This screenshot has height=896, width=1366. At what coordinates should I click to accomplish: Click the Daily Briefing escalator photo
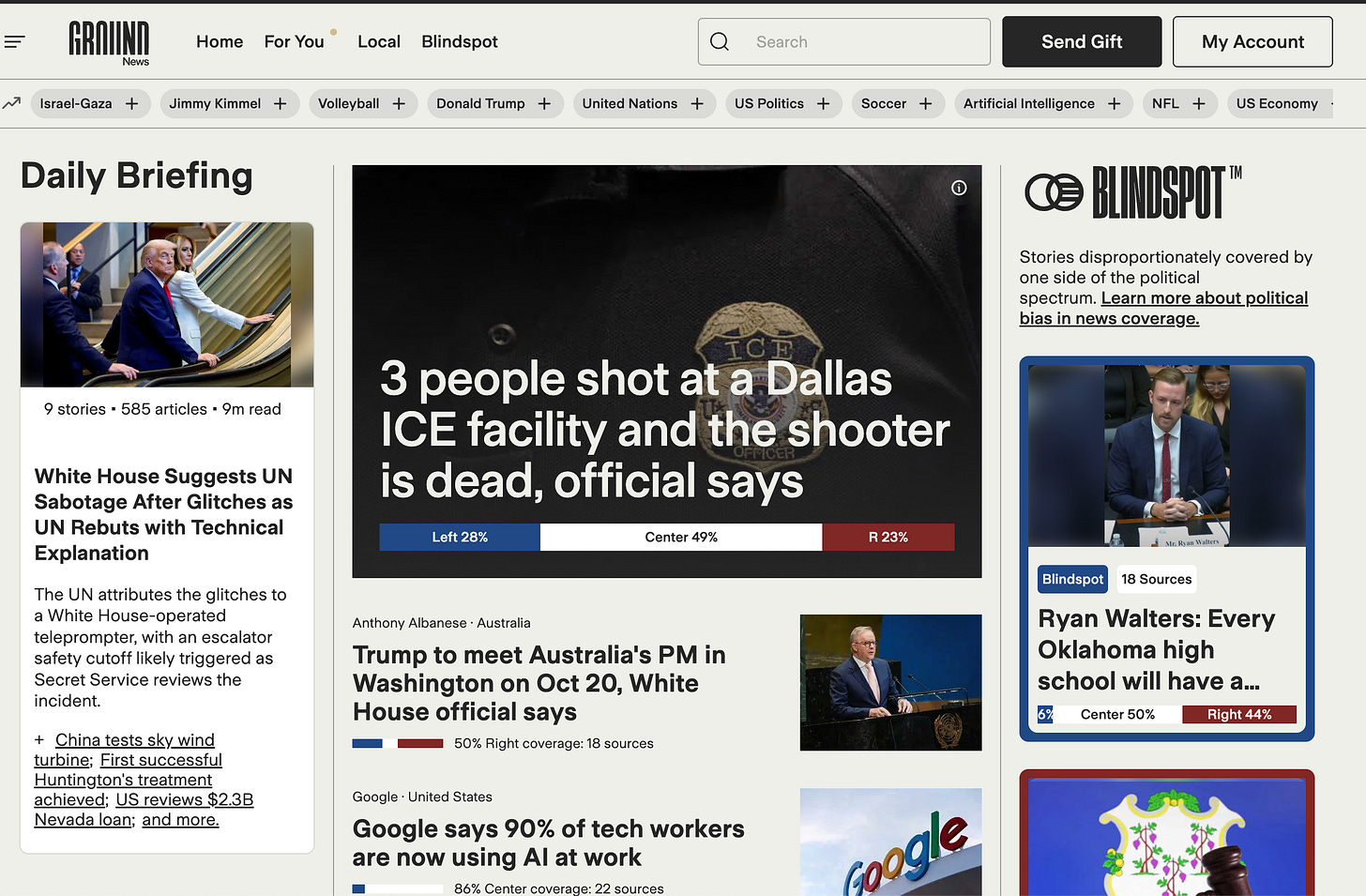[167, 304]
